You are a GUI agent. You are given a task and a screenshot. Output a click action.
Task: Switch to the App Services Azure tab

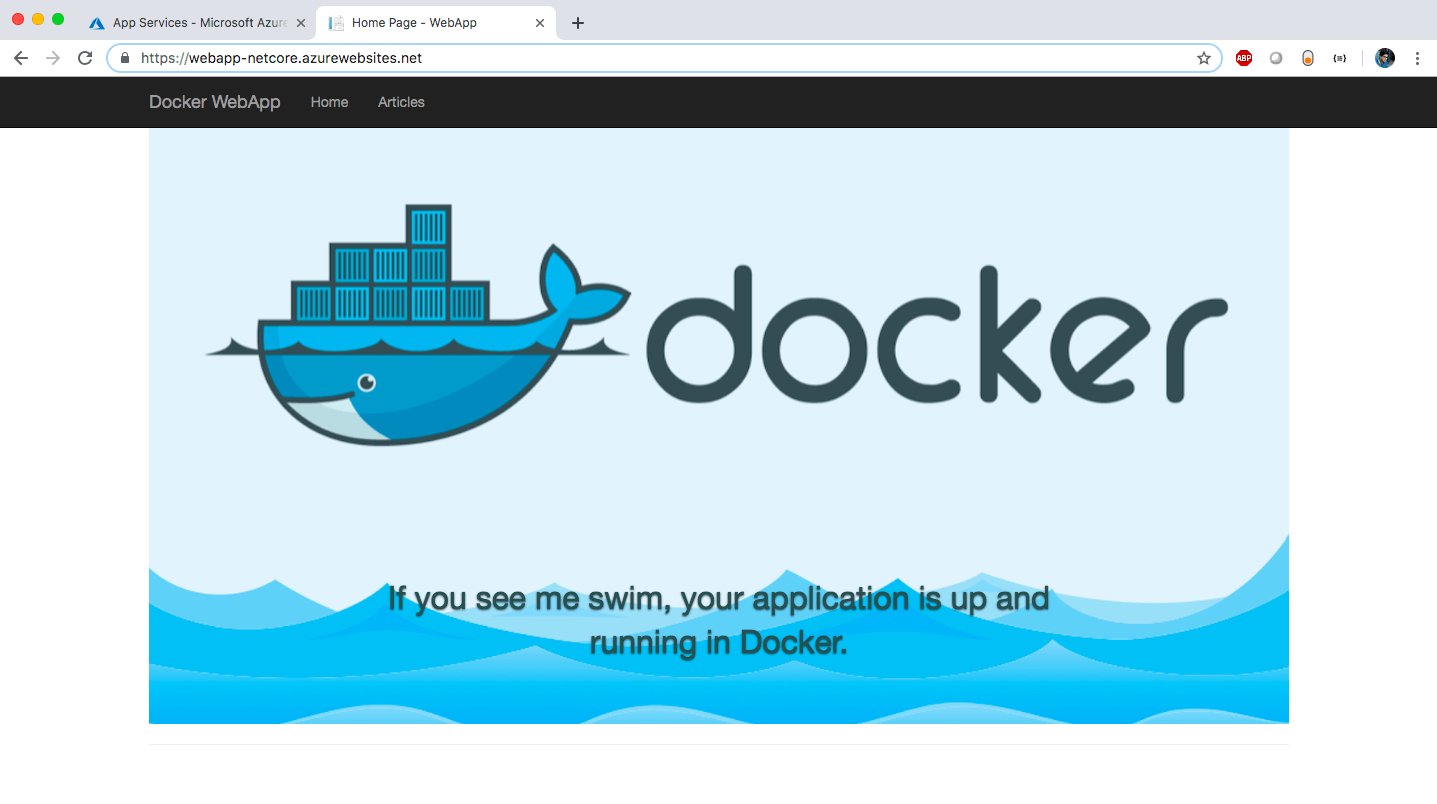pyautogui.click(x=190, y=22)
